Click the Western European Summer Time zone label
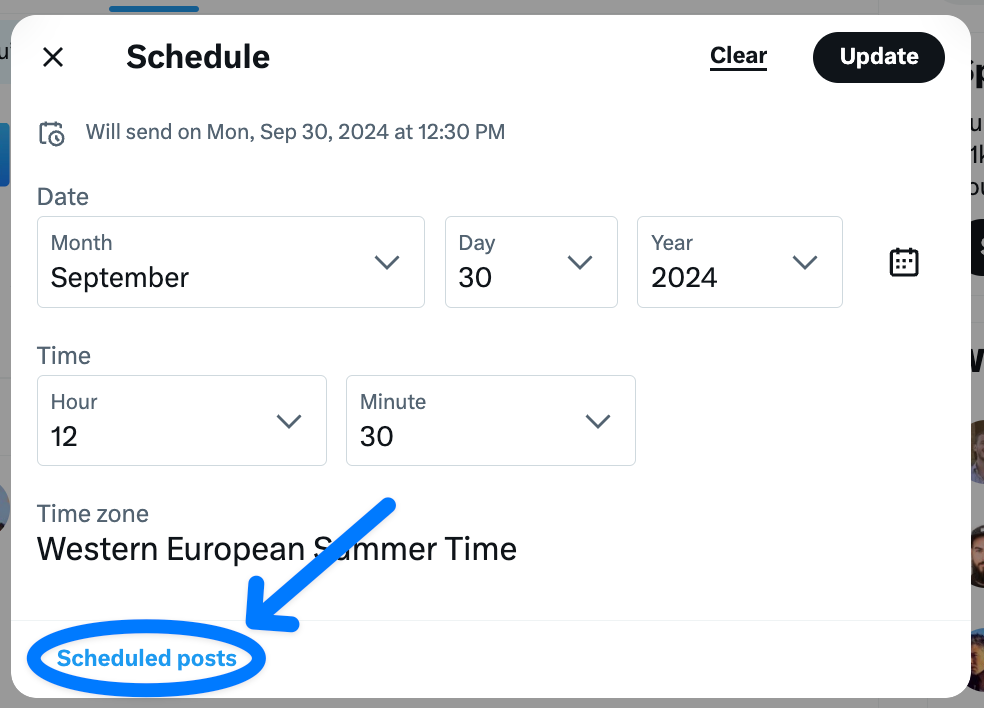Viewport: 984px width, 708px height. pos(276,548)
